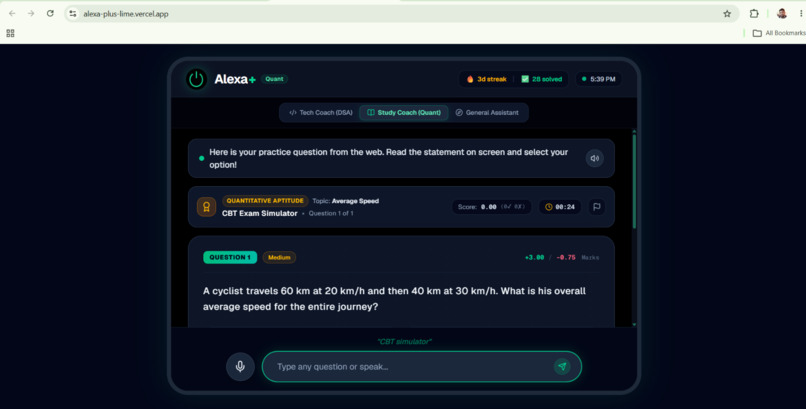Select the Study Coach (Quant) tab
806x409 pixels.
(x=404, y=113)
